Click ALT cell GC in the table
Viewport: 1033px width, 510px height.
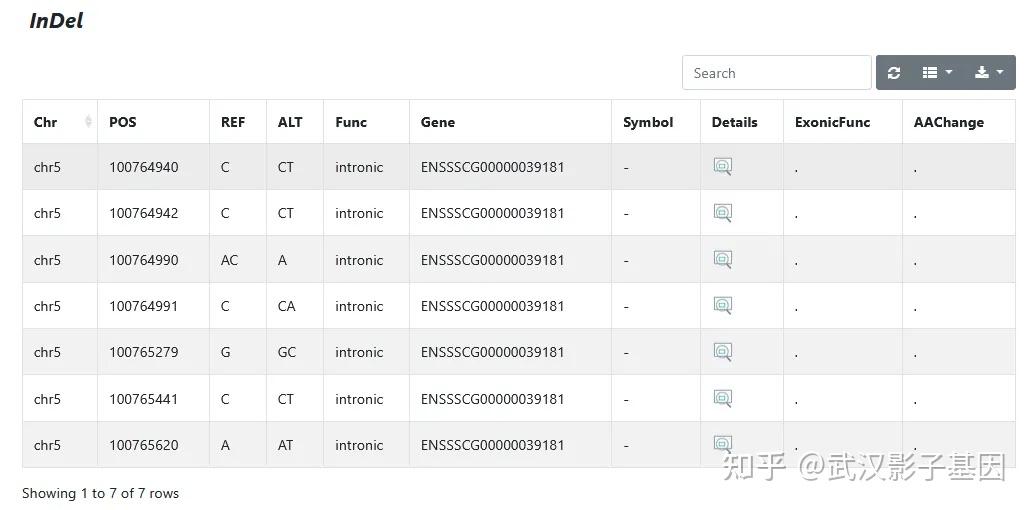point(286,352)
